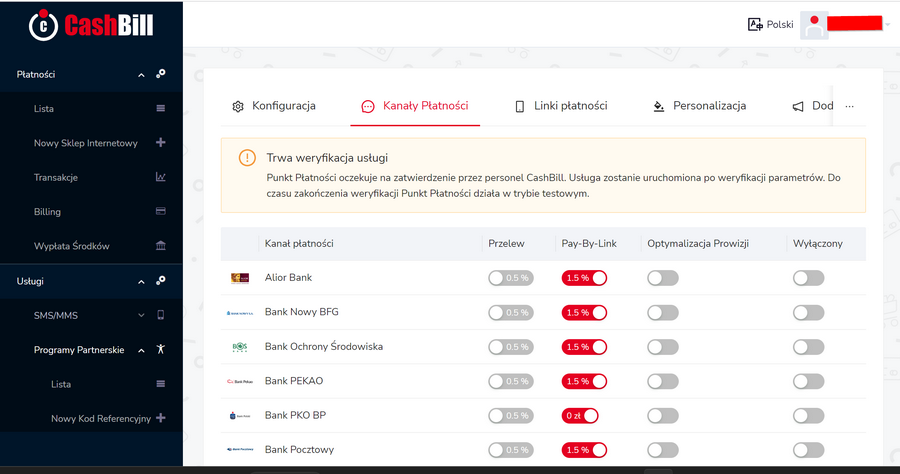Switch to the Konfiguracja tab
Image resolution: width=900 pixels, height=474 pixels.
274,106
